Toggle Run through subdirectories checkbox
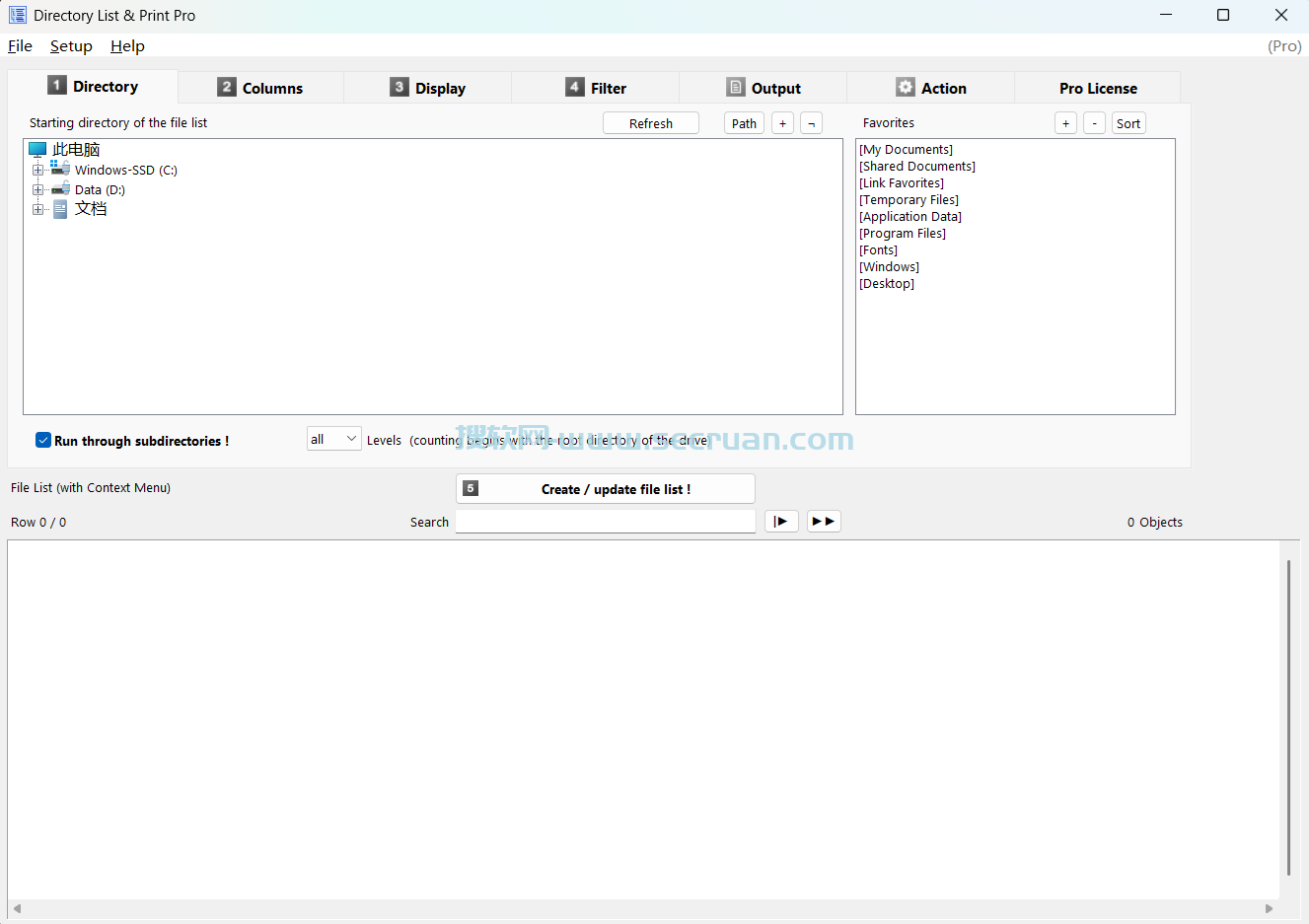Image resolution: width=1309 pixels, height=924 pixels. pos(43,440)
